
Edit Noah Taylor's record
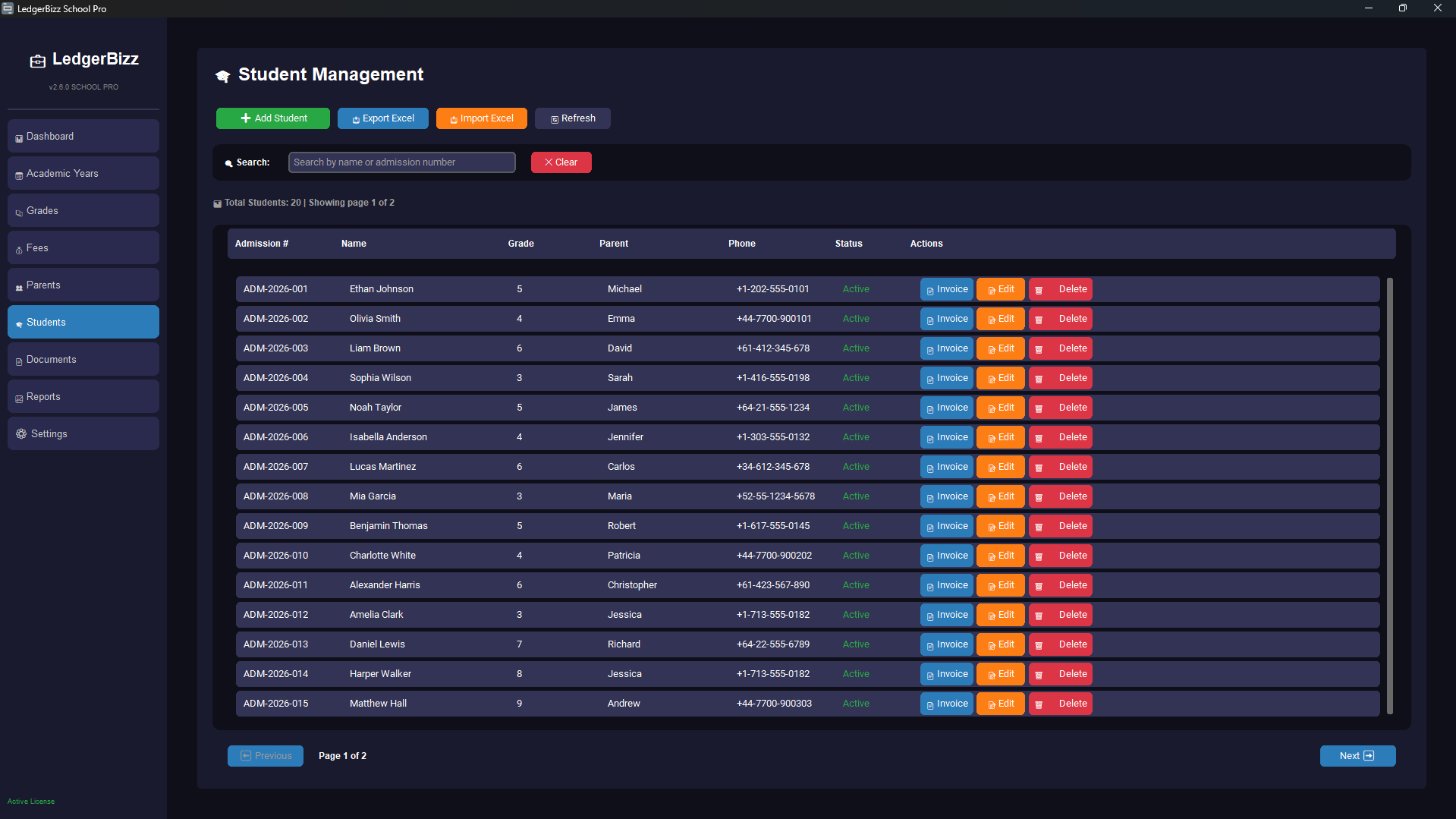[1001, 408]
